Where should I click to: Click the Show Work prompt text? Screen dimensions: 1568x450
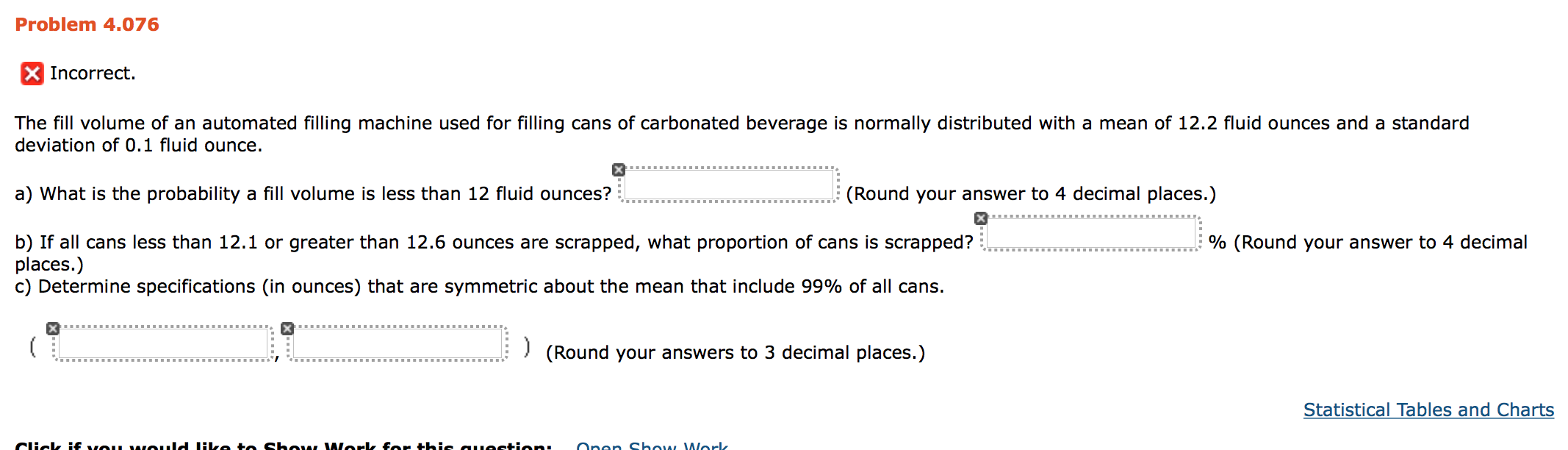287,446
